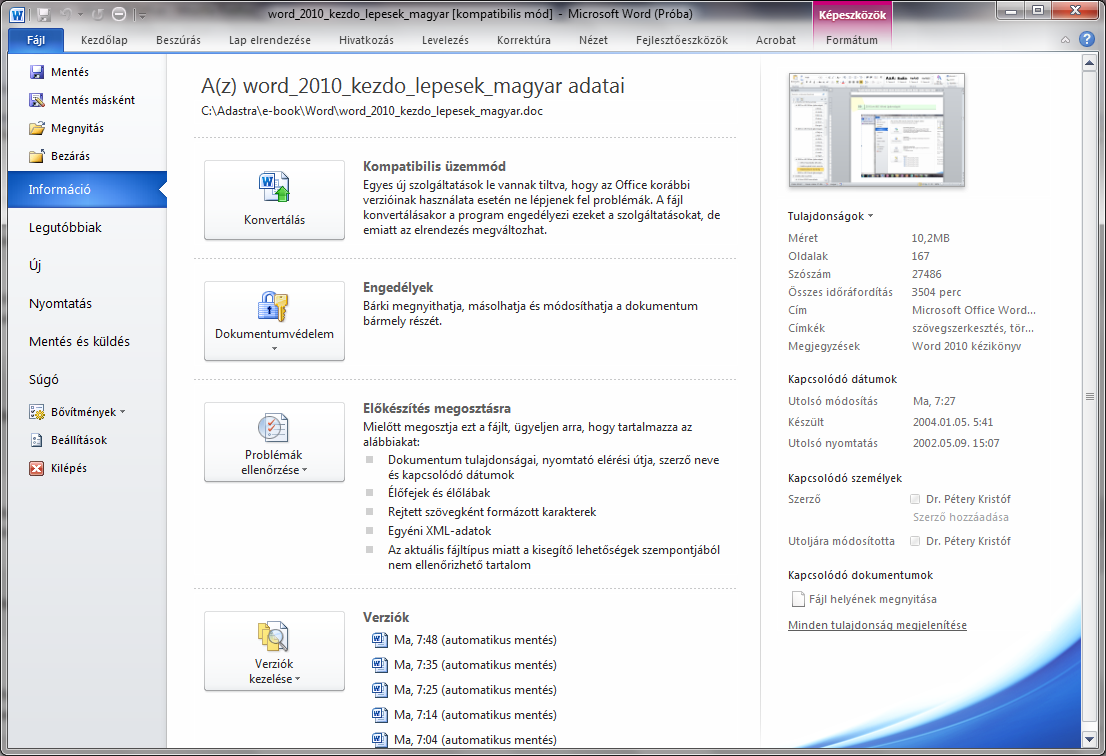This screenshot has width=1106, height=756.
Task: Expand the Bővítmények dropdown arrow
Action: click(x=123, y=412)
